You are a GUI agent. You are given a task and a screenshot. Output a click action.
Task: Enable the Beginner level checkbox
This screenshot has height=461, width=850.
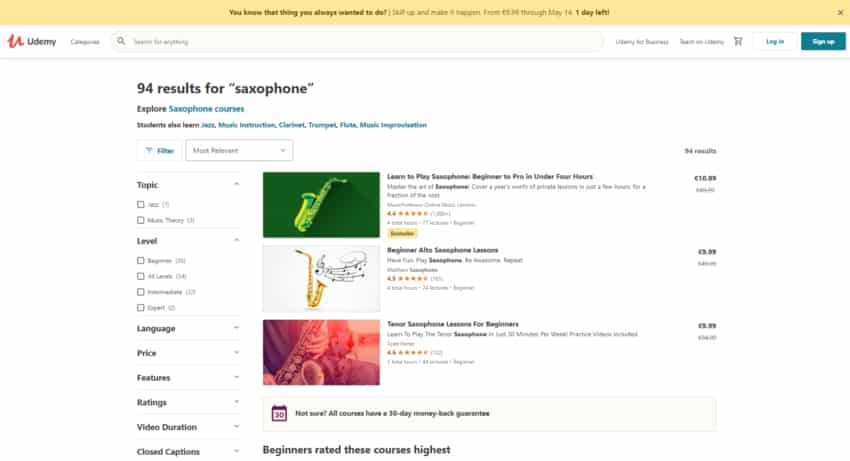tap(141, 261)
